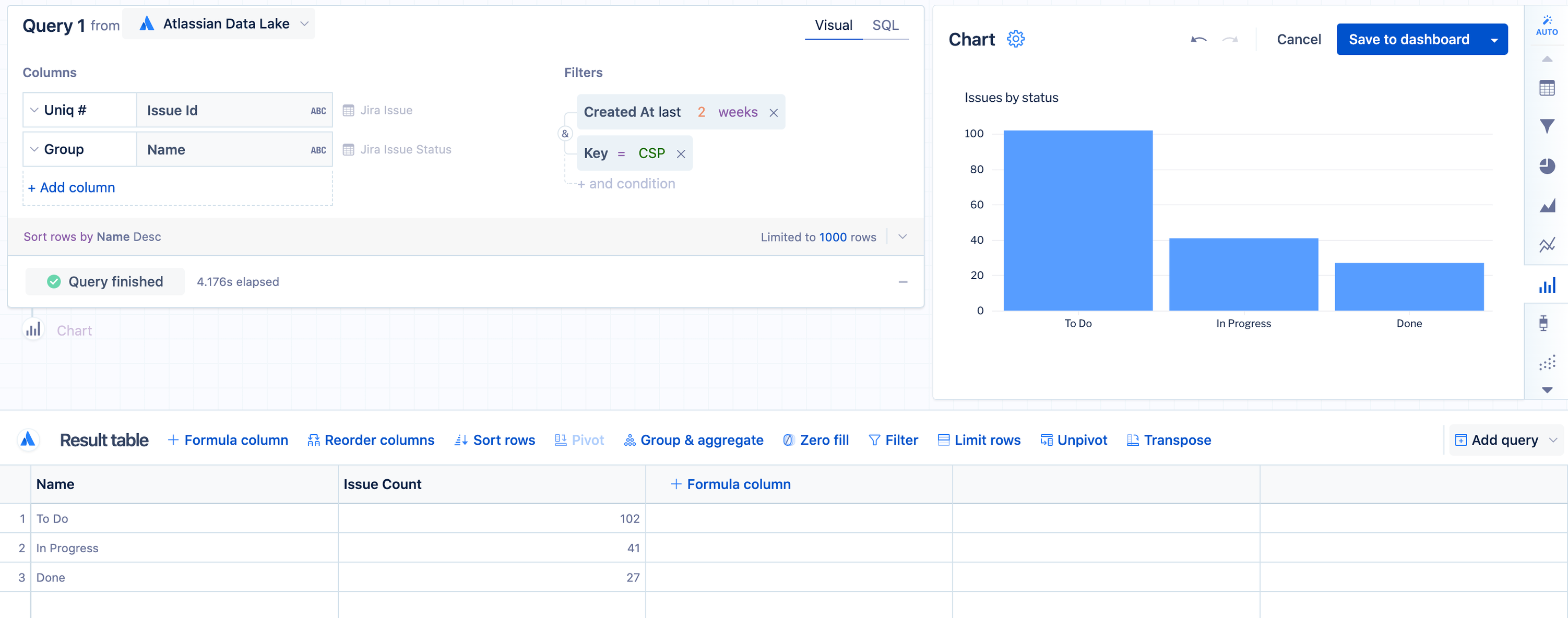Click the To Do bar in chart
1568x618 pixels.
tap(1077, 220)
